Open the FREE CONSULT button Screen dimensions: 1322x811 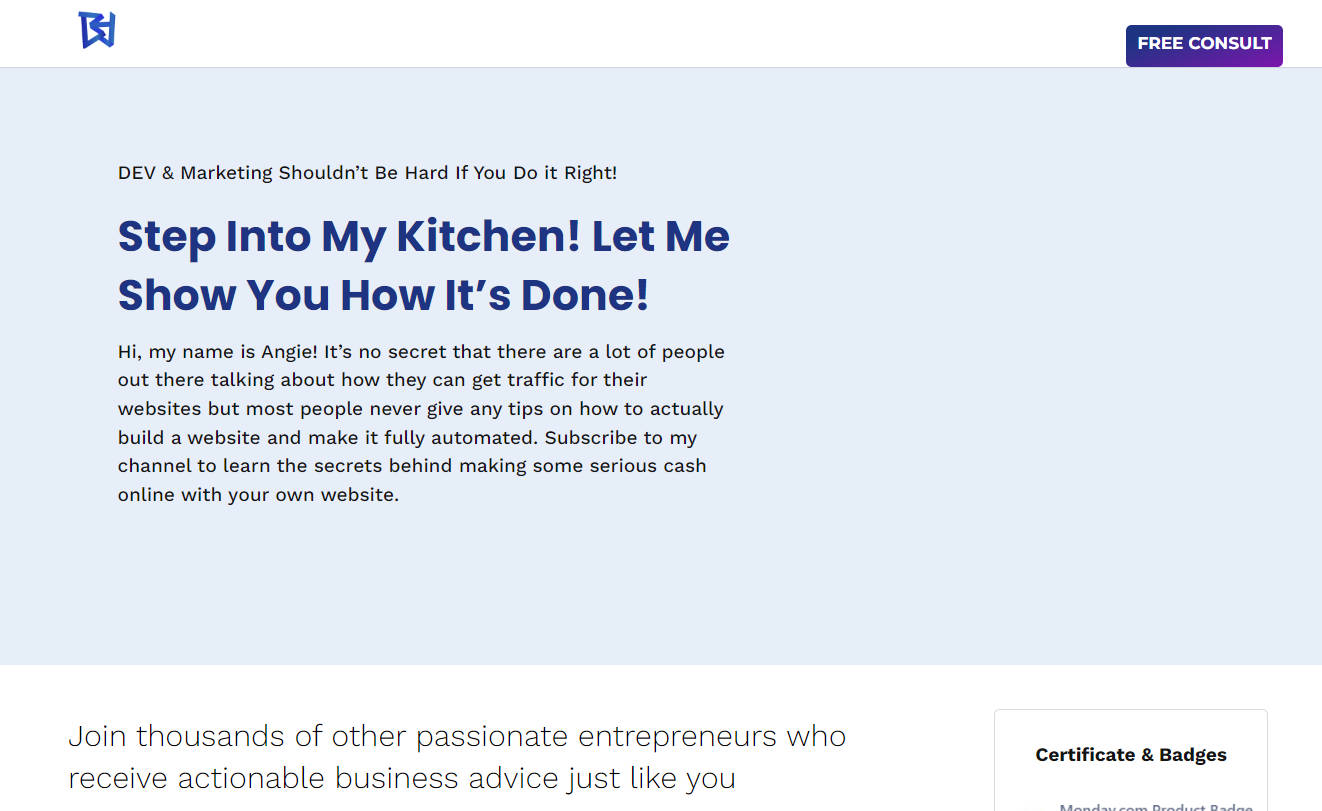click(x=1204, y=45)
